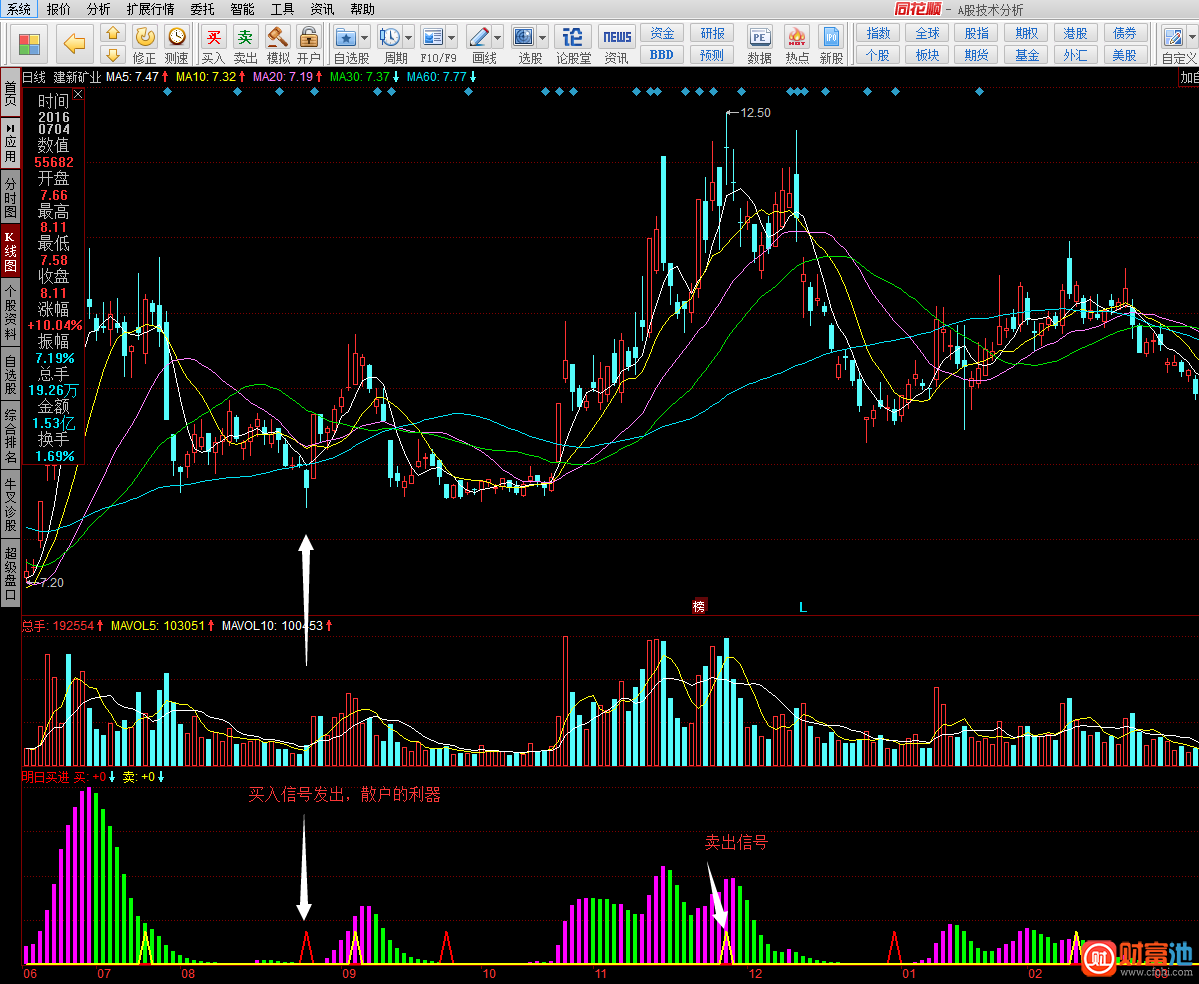This screenshot has width=1199, height=984.
Task: Close the data info panel
Action: [x=78, y=94]
